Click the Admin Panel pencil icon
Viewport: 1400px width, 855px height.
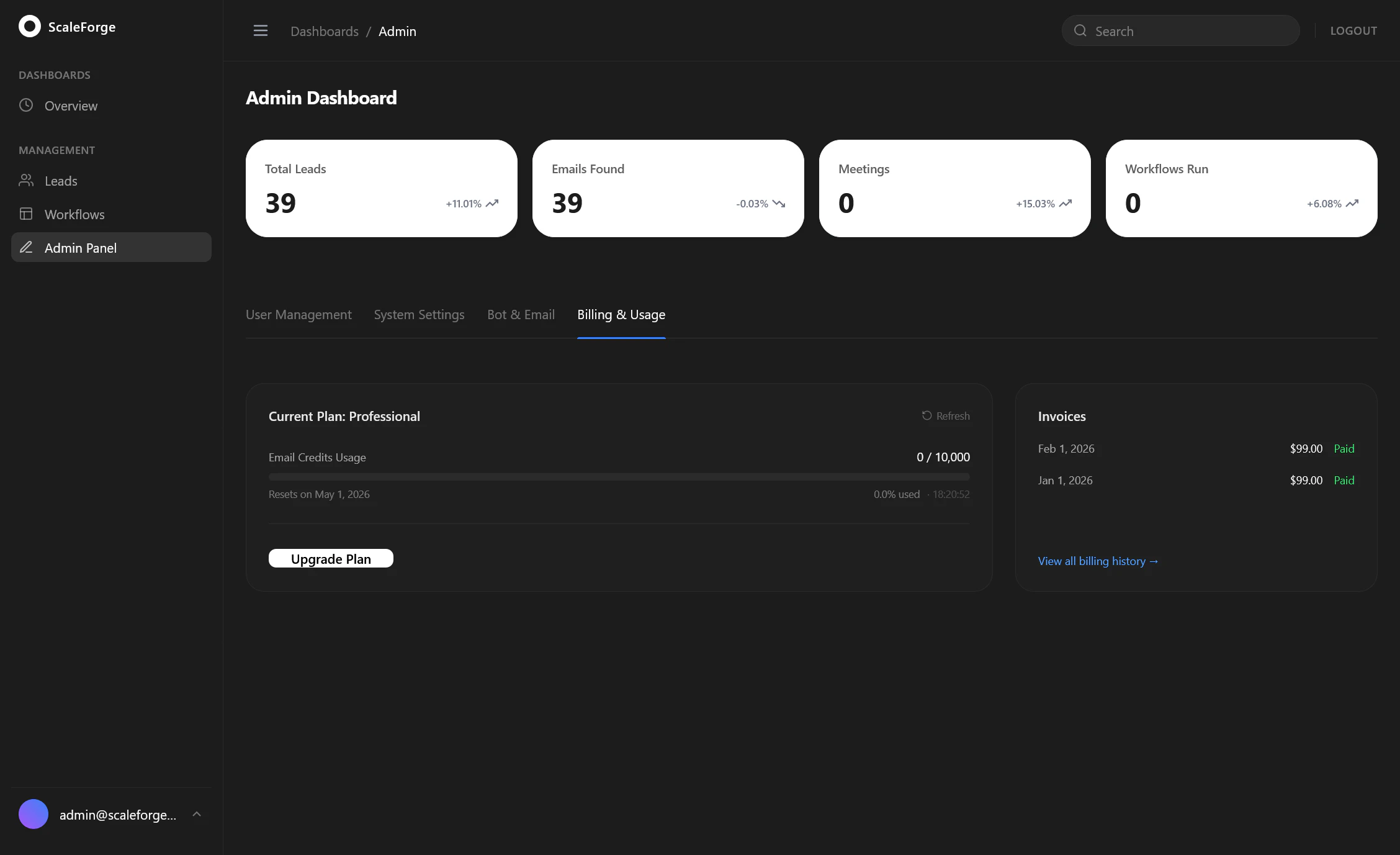26,247
